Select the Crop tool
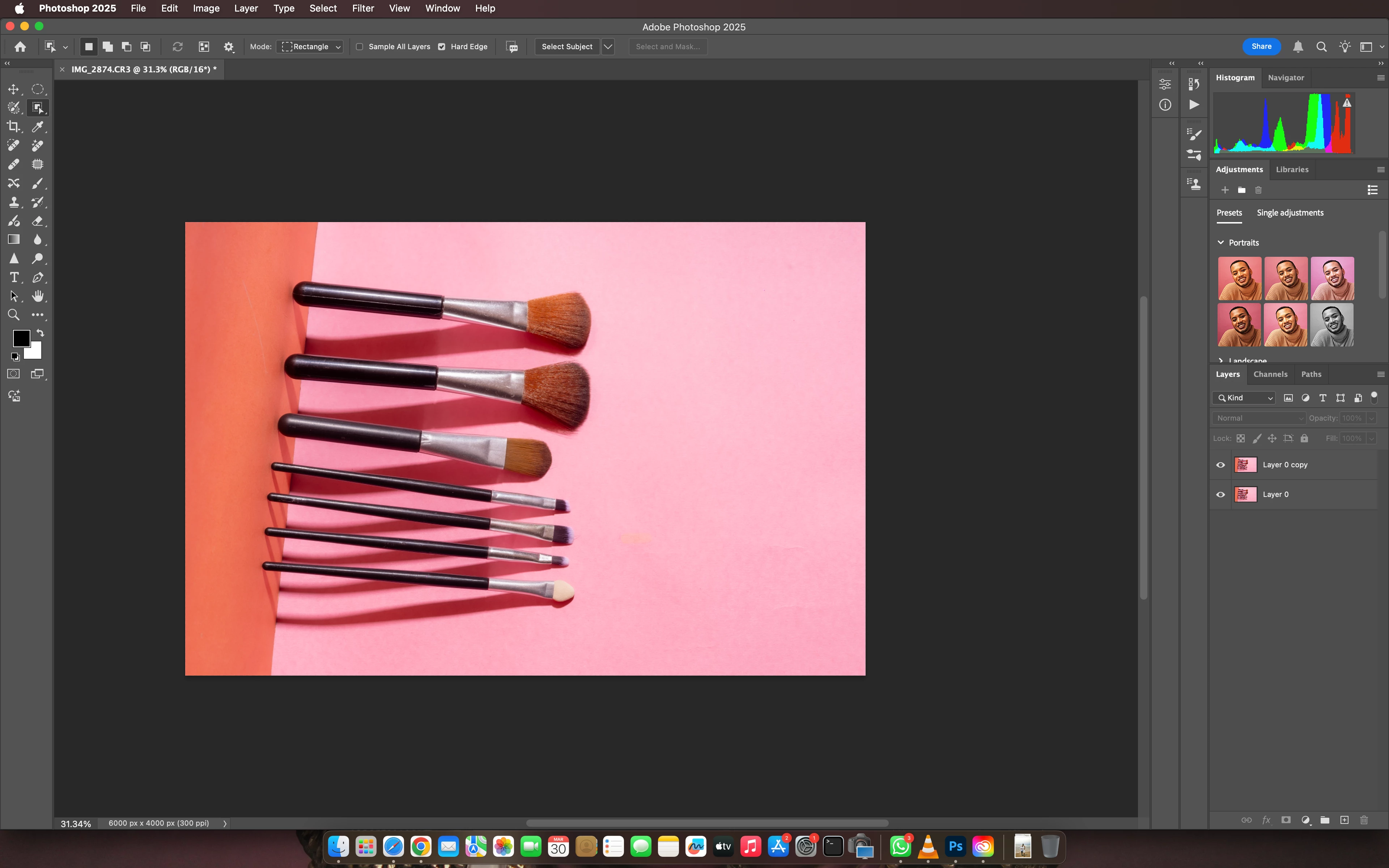The width and height of the screenshot is (1389, 868). click(13, 126)
